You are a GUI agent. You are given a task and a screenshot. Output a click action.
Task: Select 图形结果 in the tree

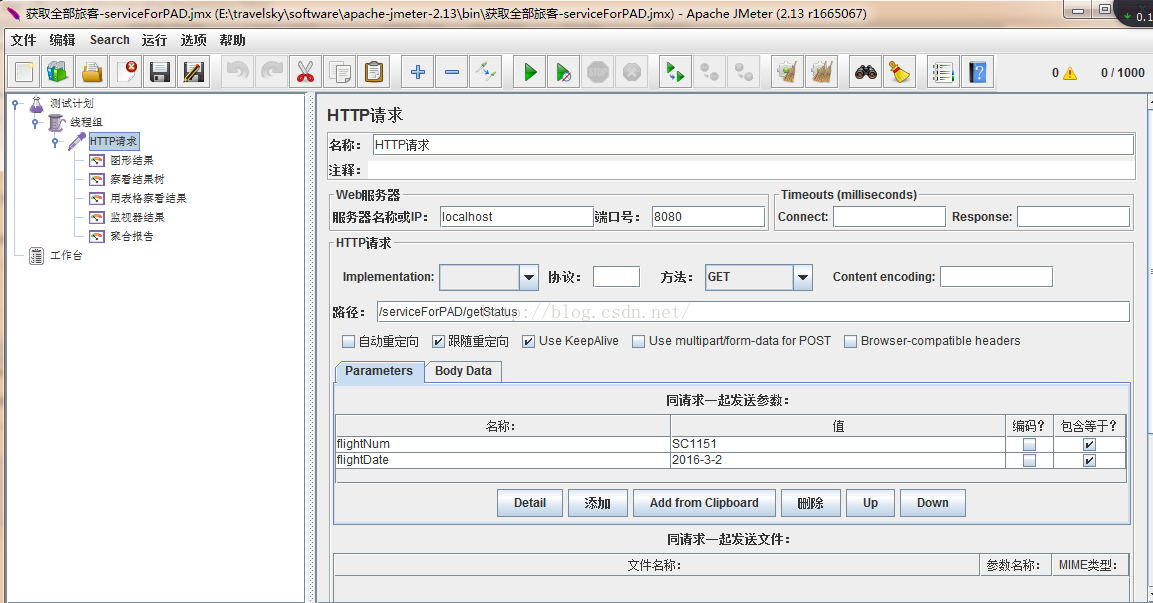[132, 160]
